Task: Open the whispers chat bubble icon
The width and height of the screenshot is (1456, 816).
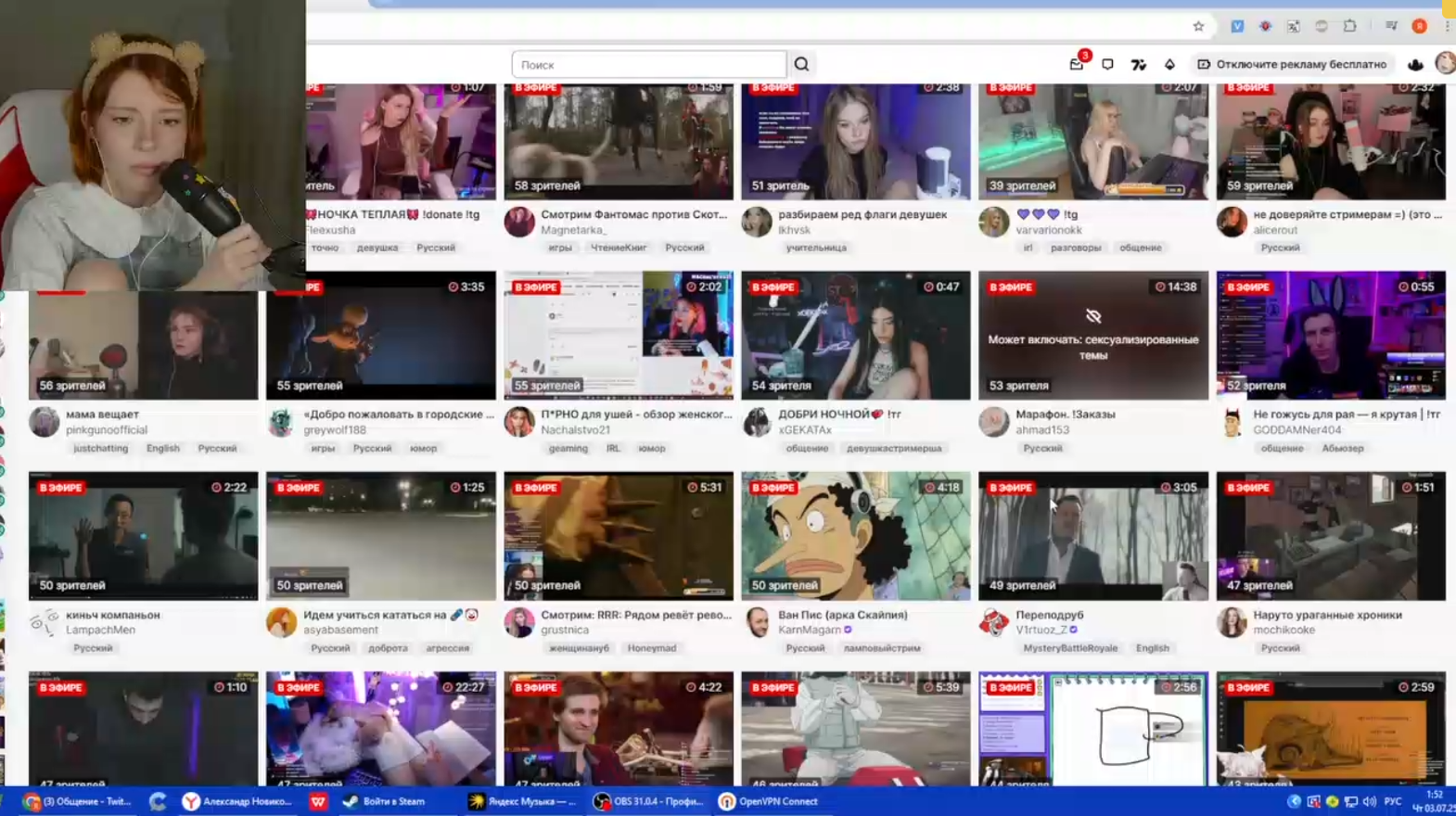Action: point(1107,64)
